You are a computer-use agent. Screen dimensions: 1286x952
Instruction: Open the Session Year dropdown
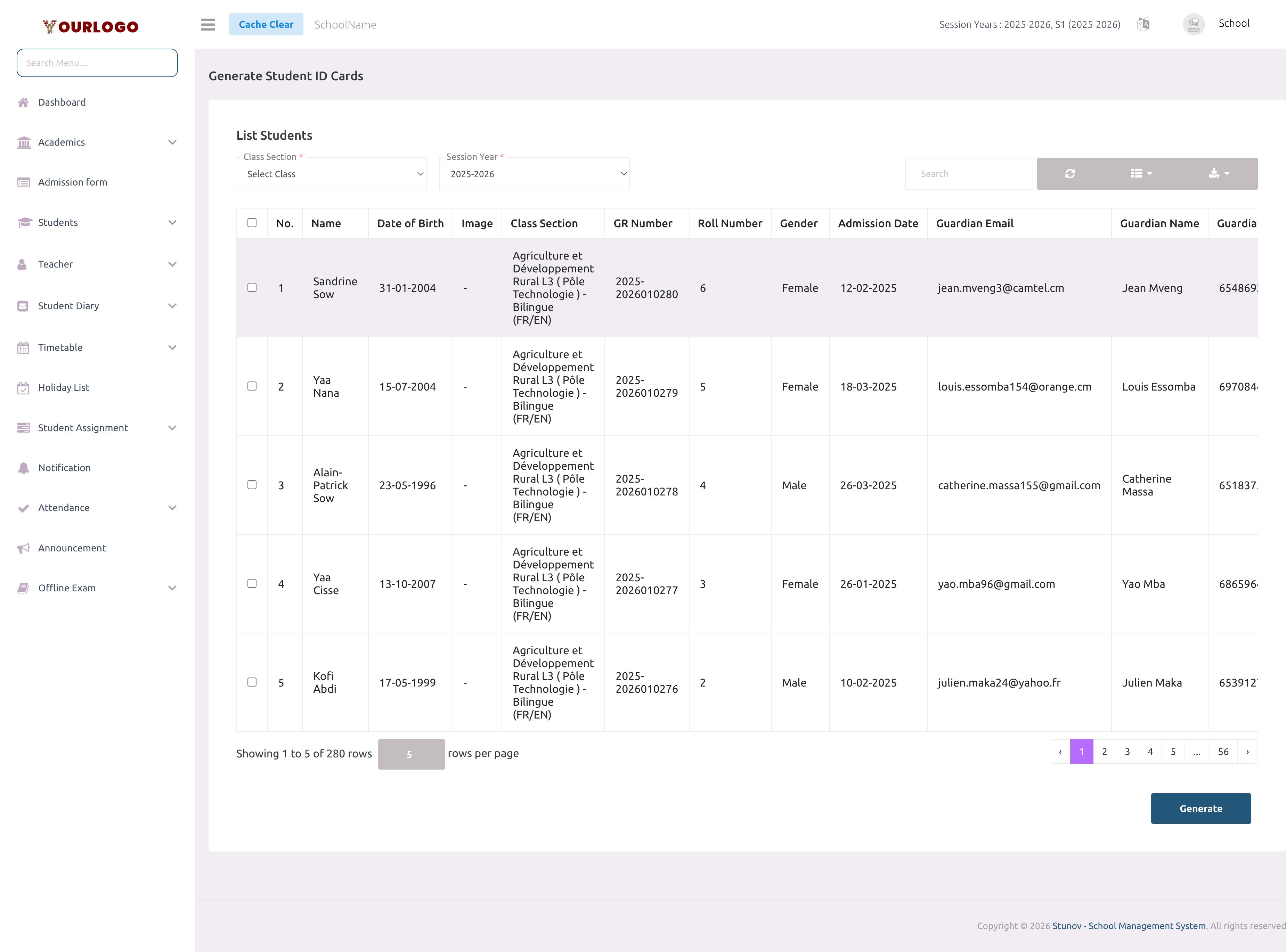[x=534, y=173]
